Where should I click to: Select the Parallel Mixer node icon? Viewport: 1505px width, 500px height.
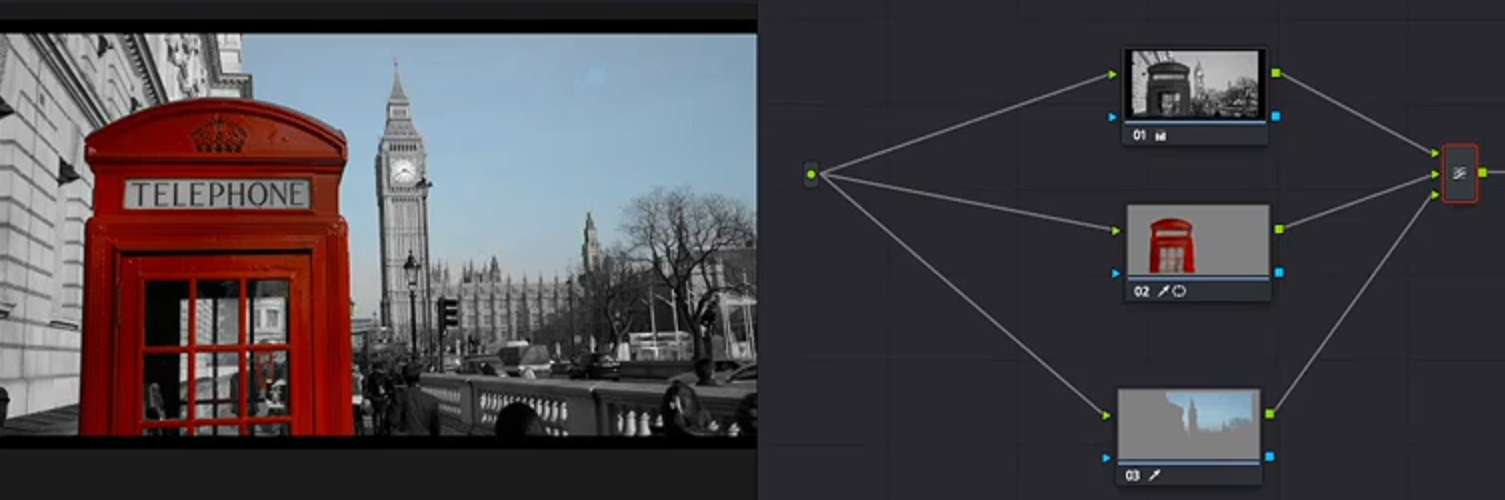1459,173
